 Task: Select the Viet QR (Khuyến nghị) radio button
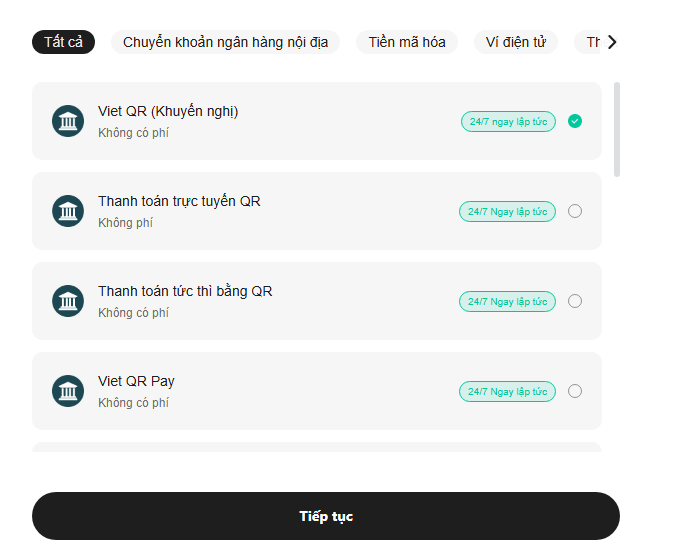pos(575,121)
